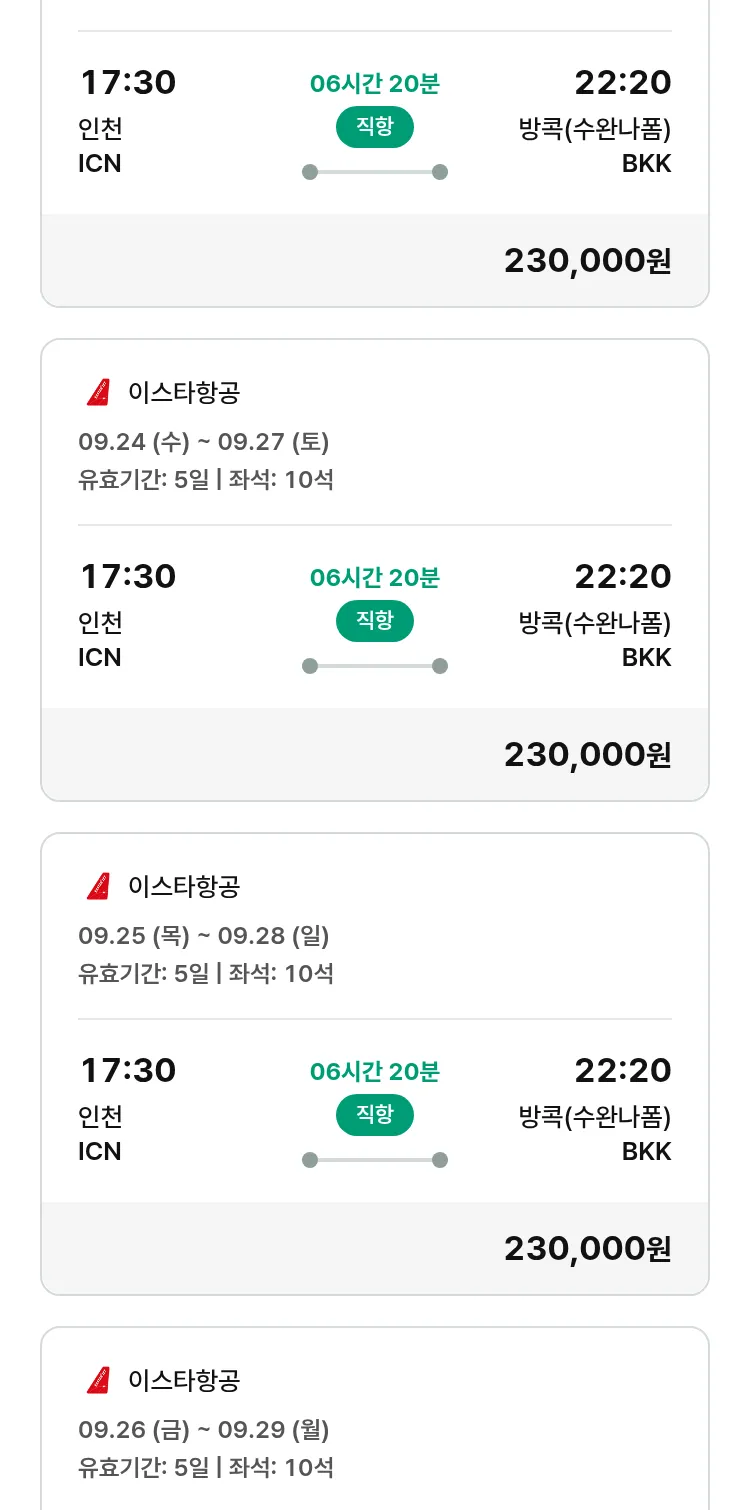Select the 09.26 (금) ~ 09.29 (월) date range
Image resolution: width=750 pixels, height=1510 pixels.
coord(204,1429)
